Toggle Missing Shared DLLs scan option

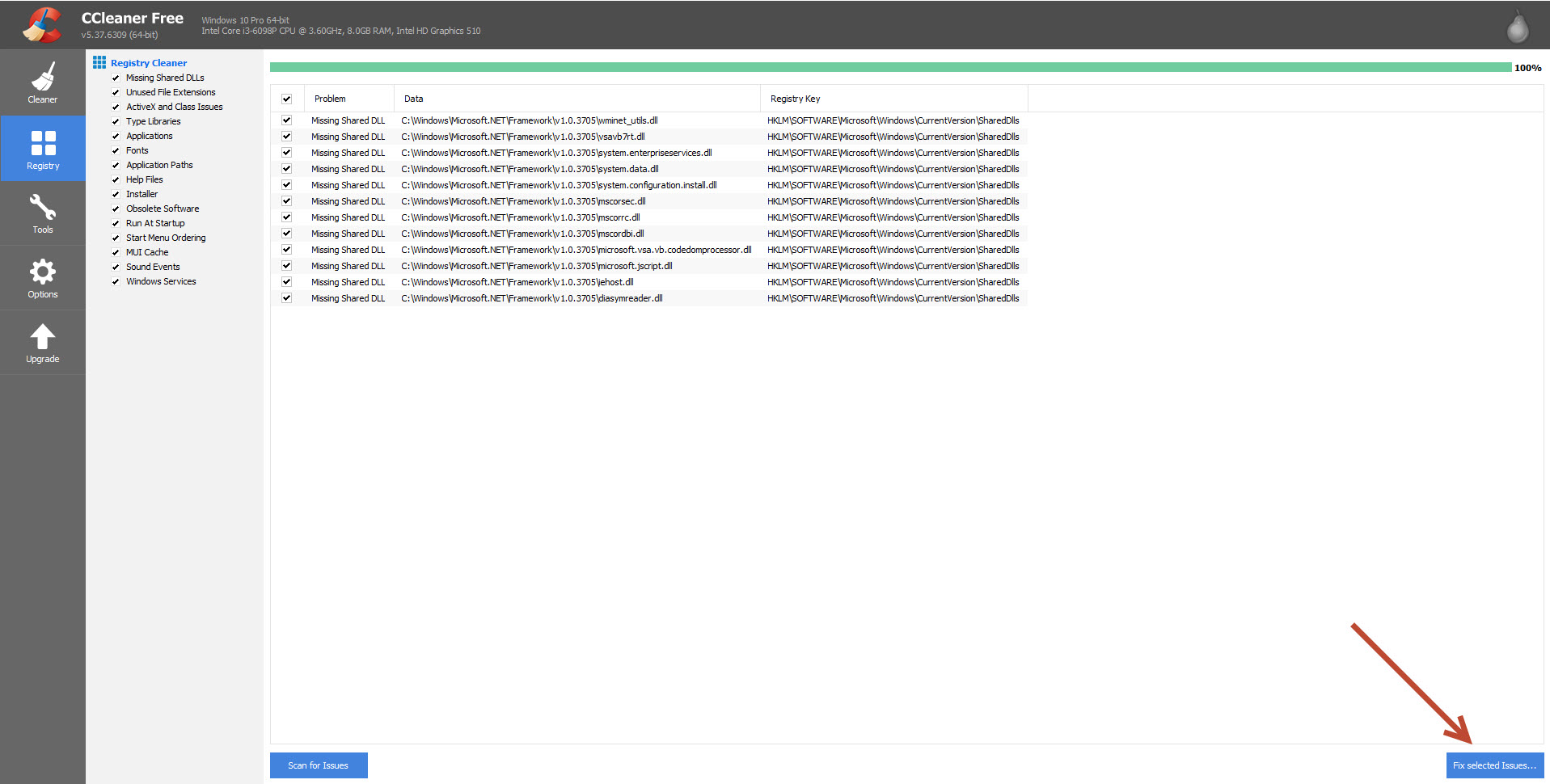pyautogui.click(x=116, y=78)
